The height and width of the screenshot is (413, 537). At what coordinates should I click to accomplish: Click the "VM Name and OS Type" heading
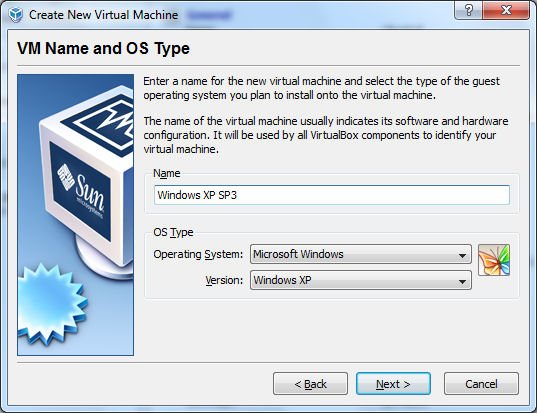(103, 48)
